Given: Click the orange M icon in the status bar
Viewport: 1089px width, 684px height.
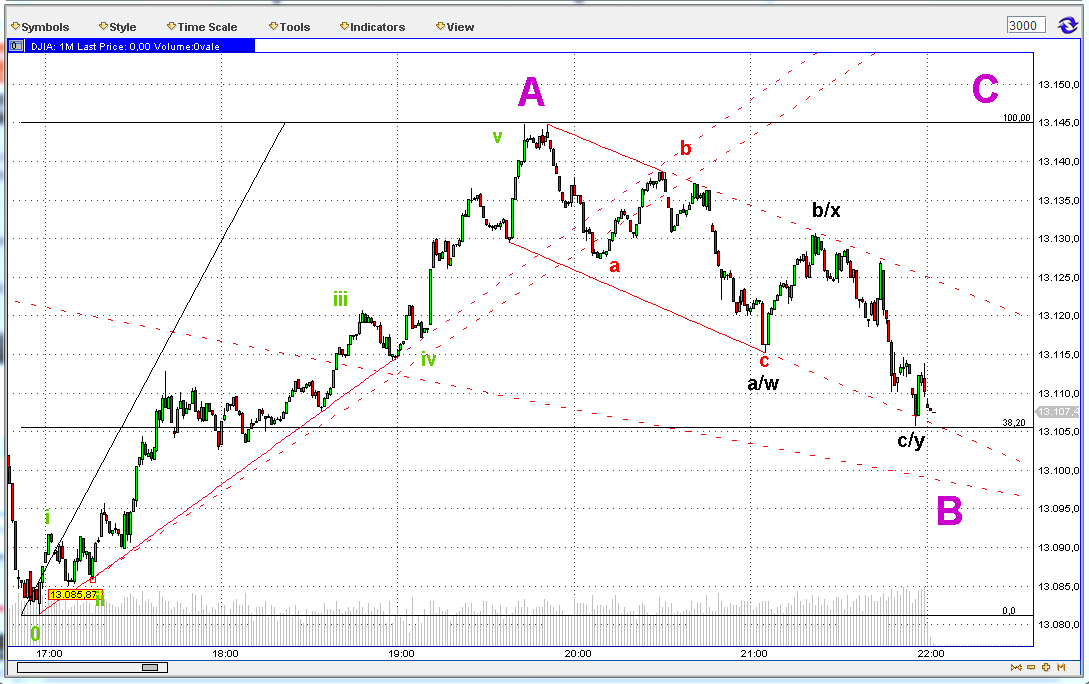Looking at the screenshot, I should point(1061,667).
